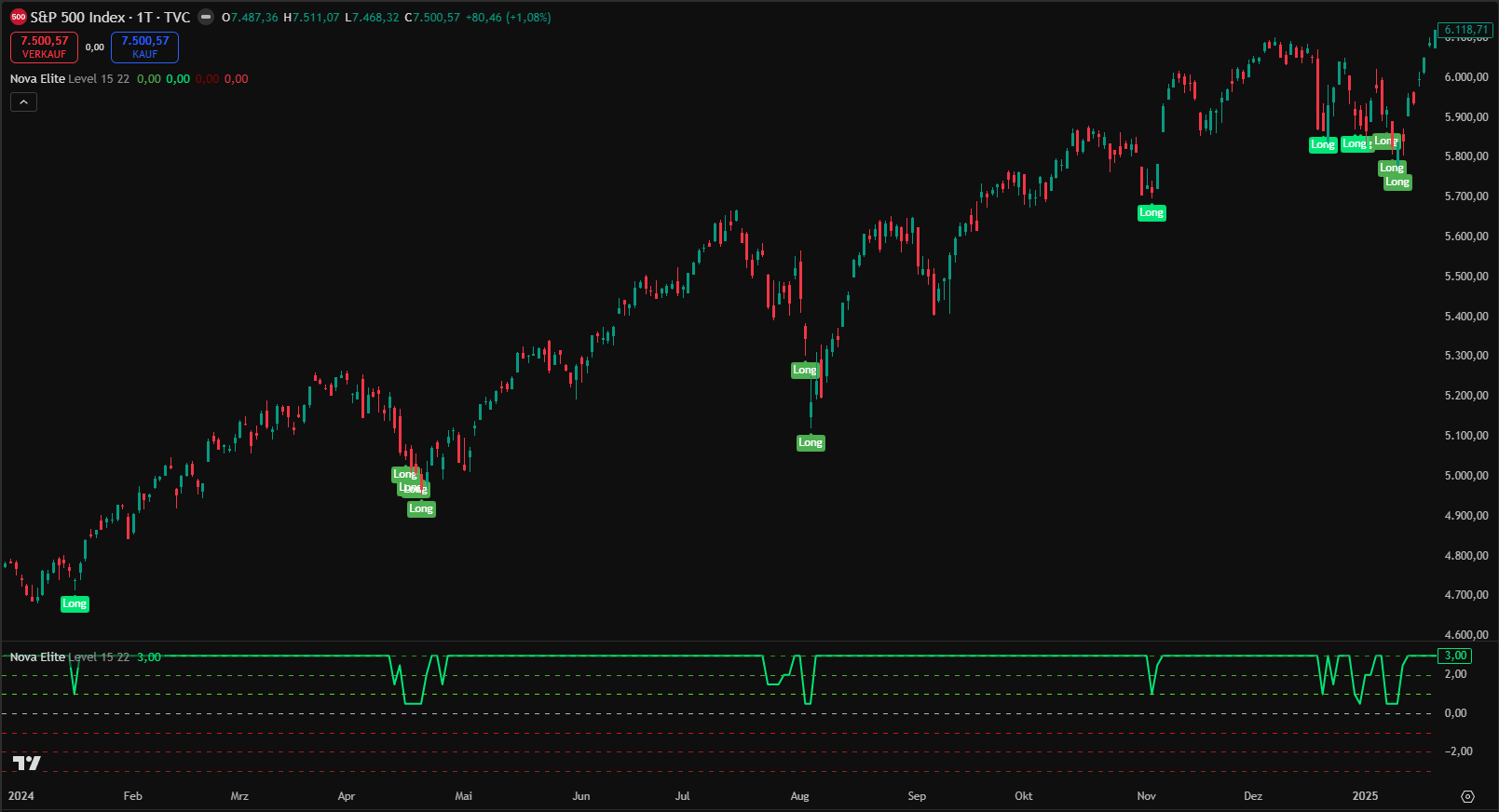This screenshot has height=812, width=1499.
Task: Click the Feb label on the time axis
Action: [132, 796]
